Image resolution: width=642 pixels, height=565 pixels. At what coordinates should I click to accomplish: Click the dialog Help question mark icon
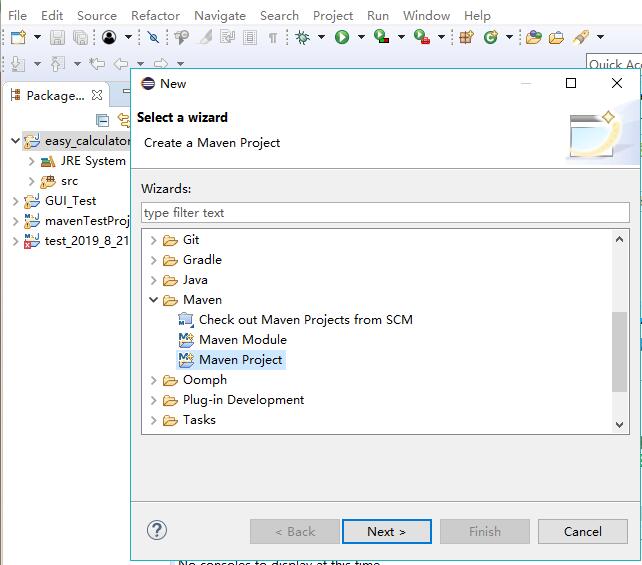pyautogui.click(x=157, y=530)
